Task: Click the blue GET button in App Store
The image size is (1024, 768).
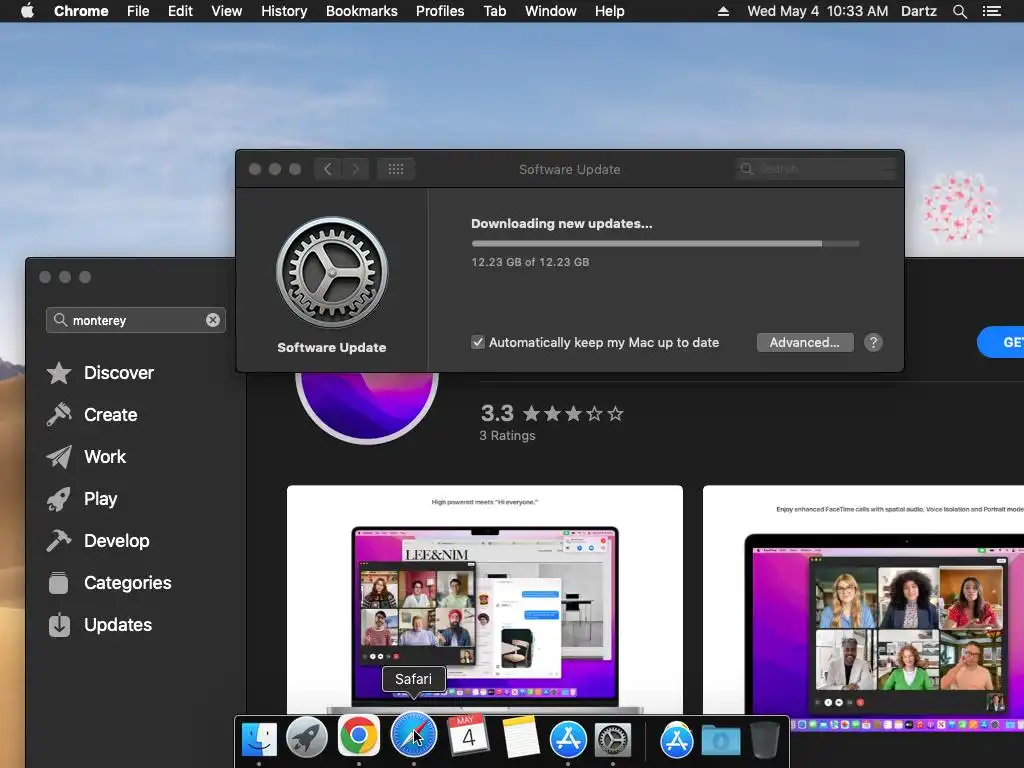Action: pos(1002,342)
